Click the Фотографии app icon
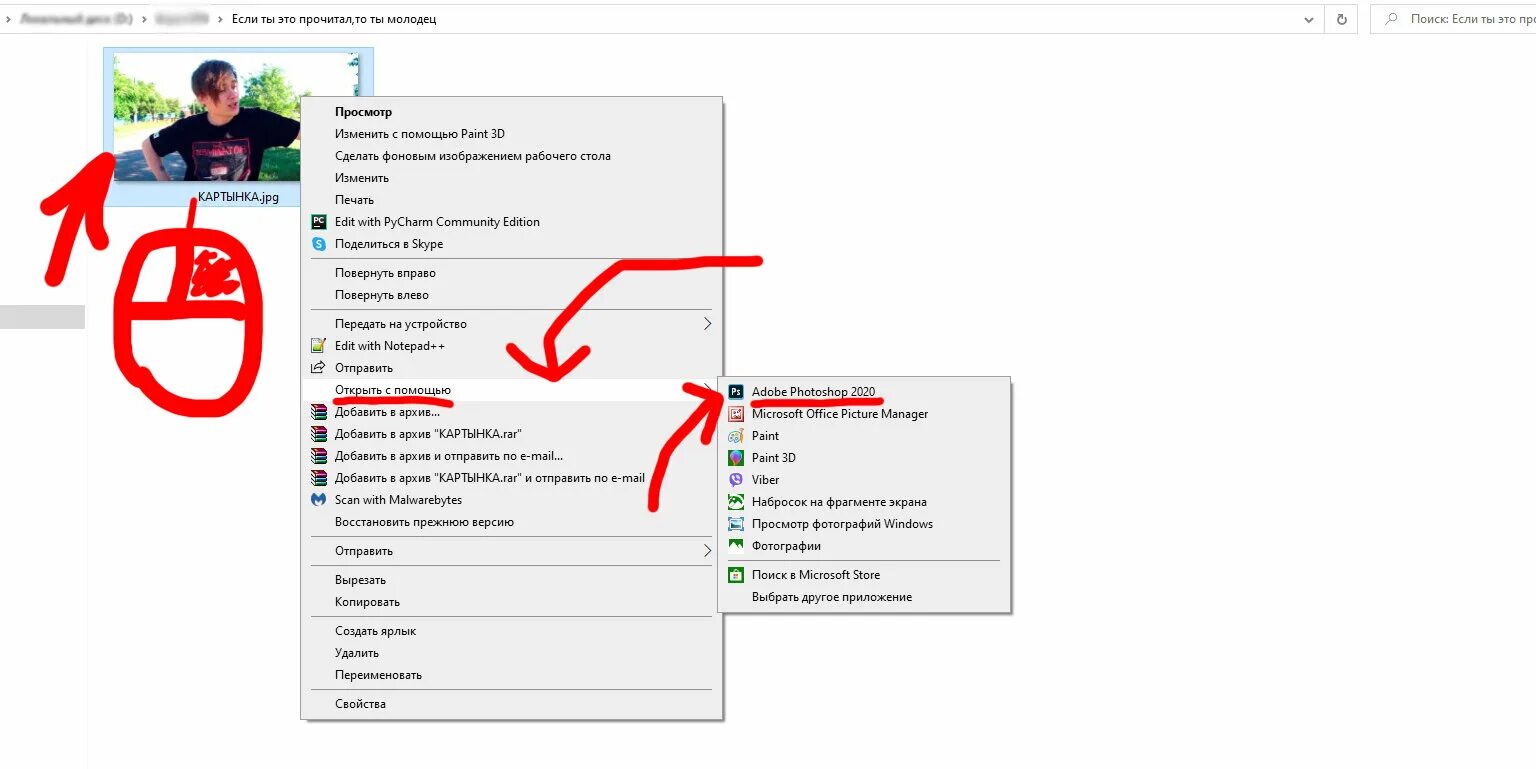This screenshot has width=1536, height=769. pyautogui.click(x=736, y=546)
